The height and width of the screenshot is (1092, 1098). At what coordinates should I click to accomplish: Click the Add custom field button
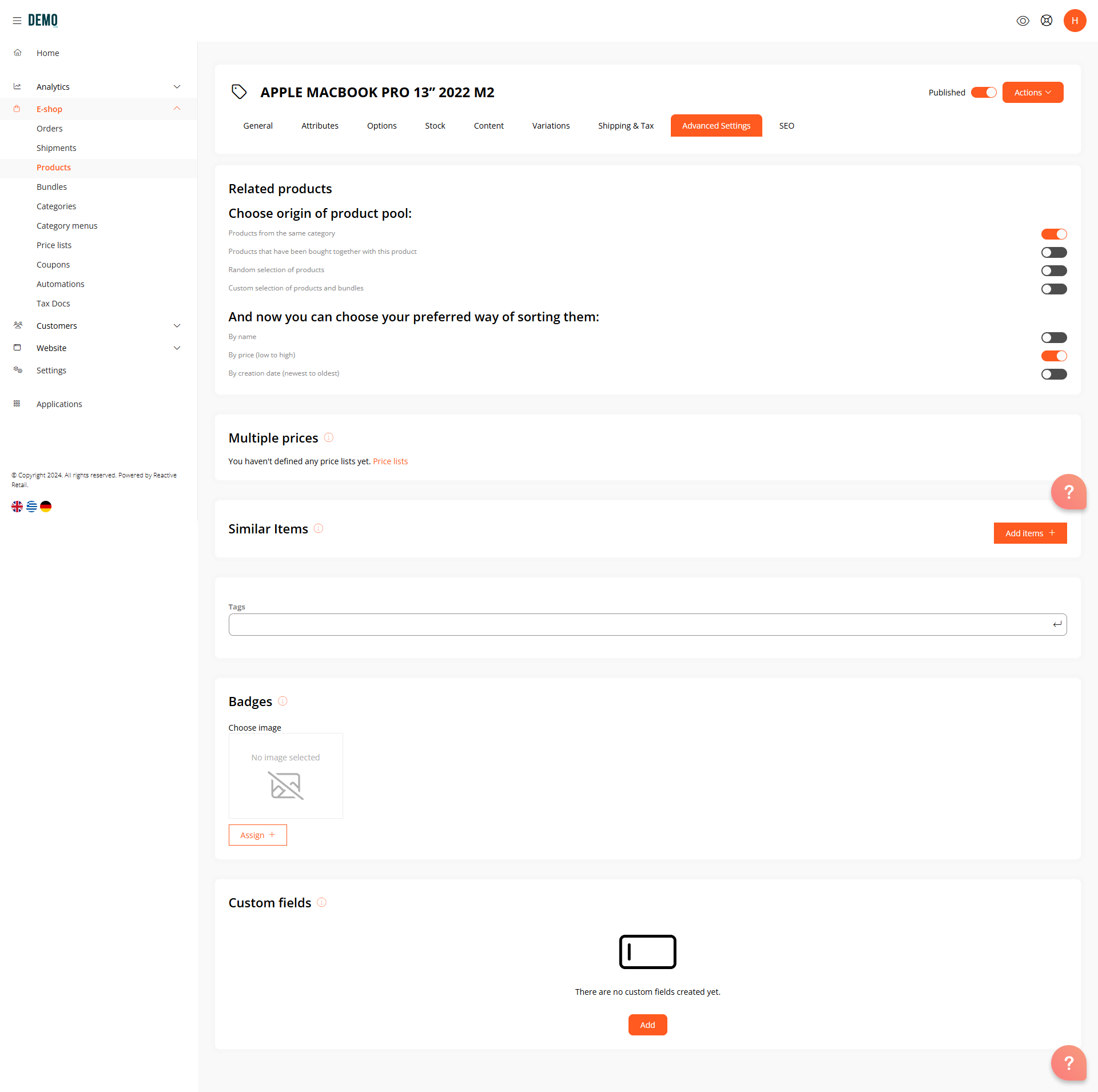[648, 1025]
